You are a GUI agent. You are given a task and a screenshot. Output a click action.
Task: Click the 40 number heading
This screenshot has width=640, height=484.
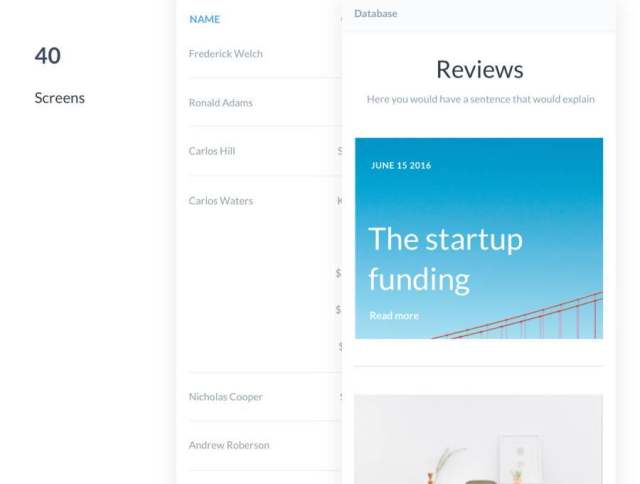pyautogui.click(x=48, y=56)
